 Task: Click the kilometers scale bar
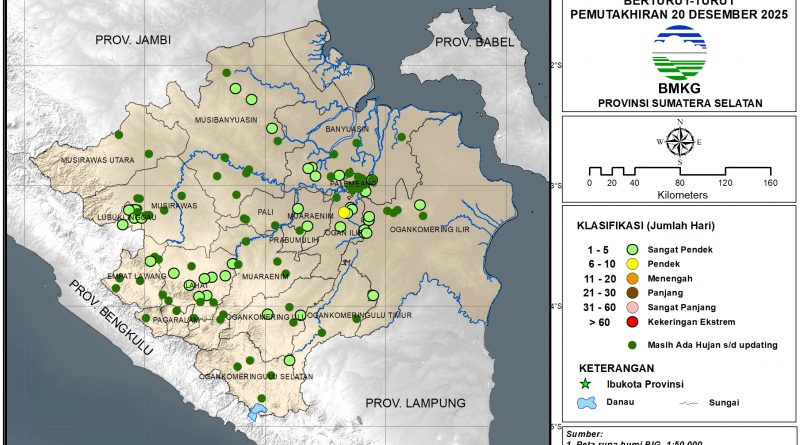679,171
